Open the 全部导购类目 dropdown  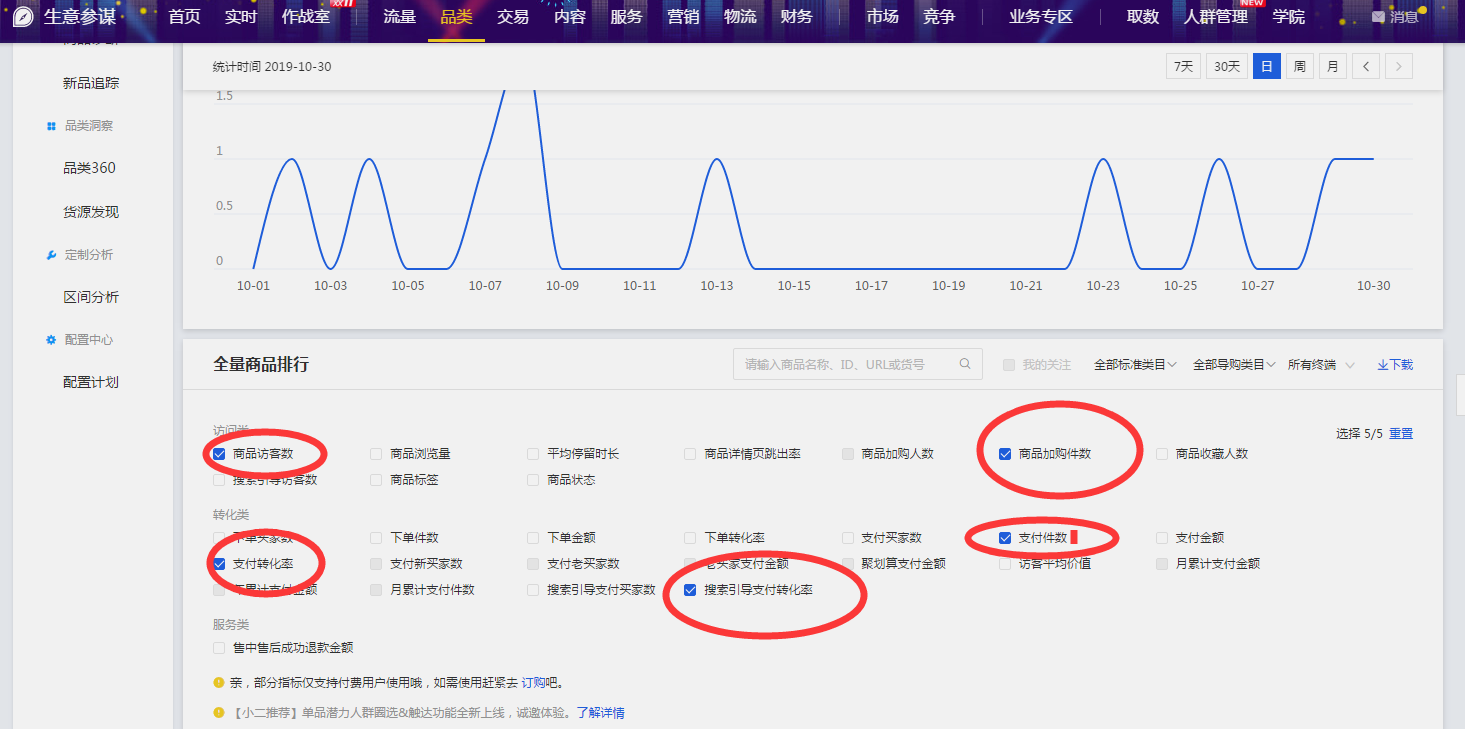(x=1234, y=365)
